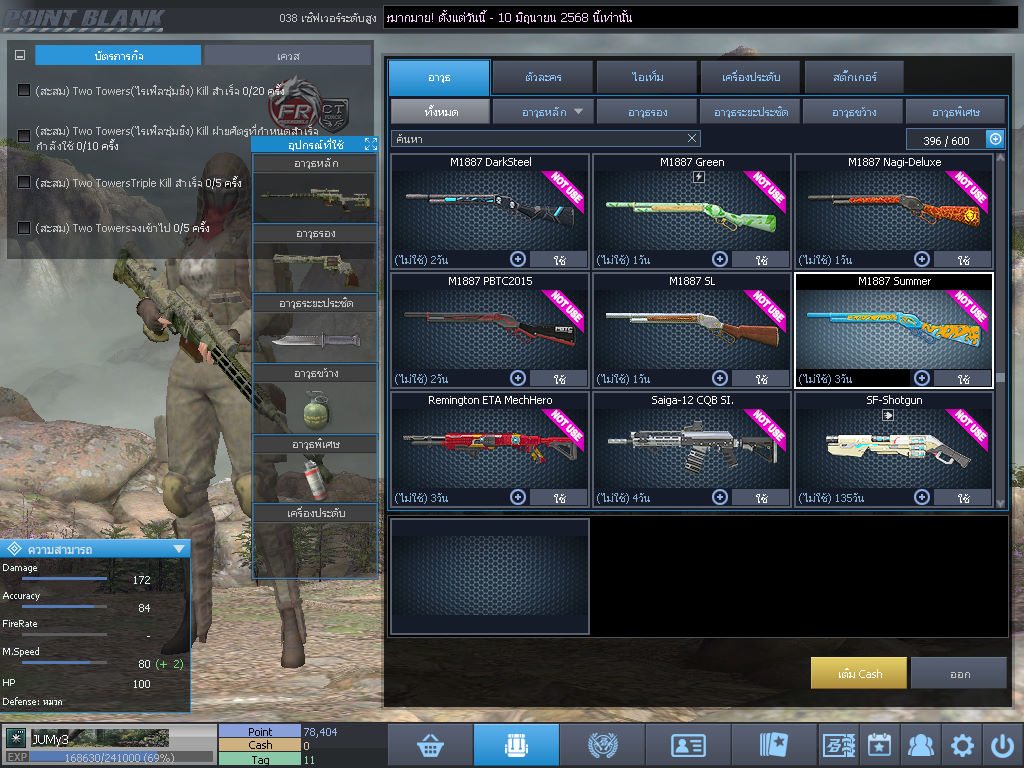Tick the Two Towers Kill 0/20 mission checkbox
The image size is (1024, 768).
[24, 90]
